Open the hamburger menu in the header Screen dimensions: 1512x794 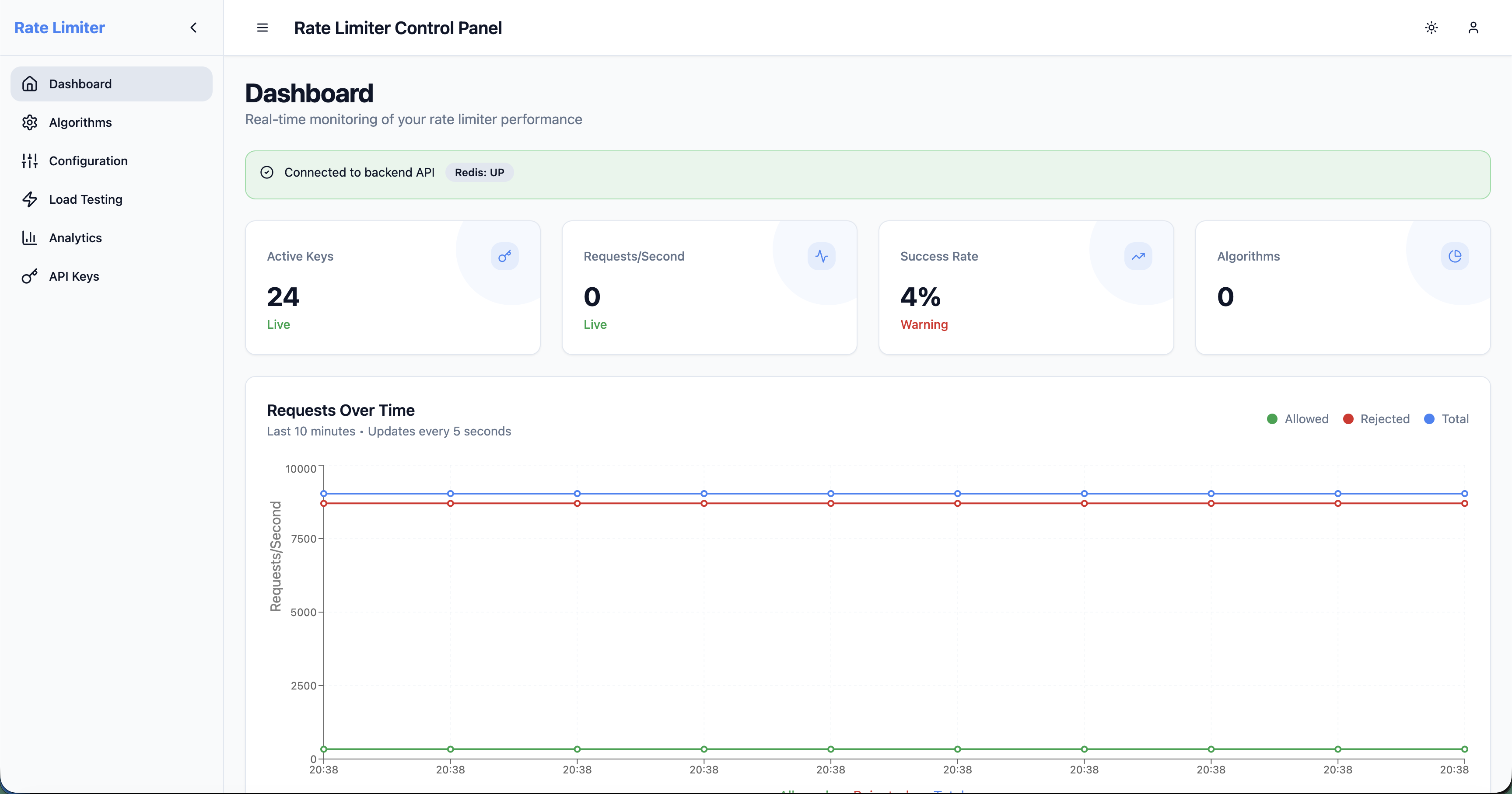(x=262, y=28)
